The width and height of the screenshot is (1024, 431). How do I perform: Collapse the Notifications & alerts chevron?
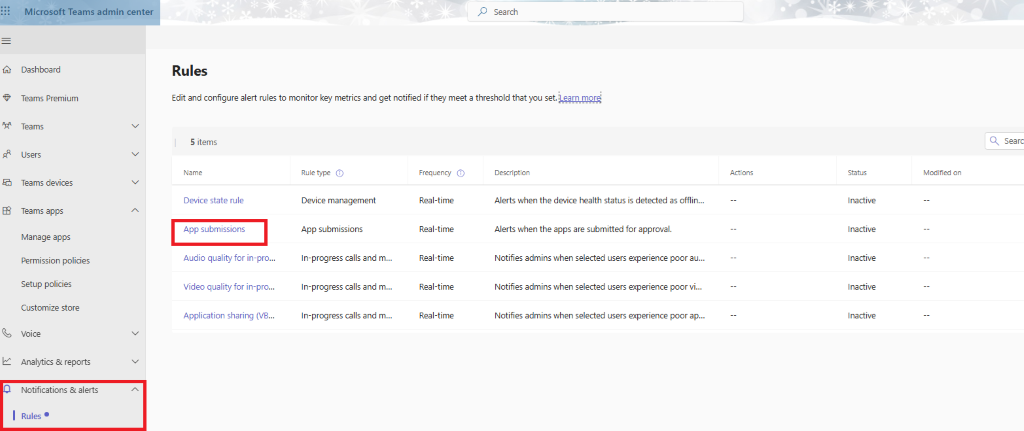click(135, 390)
